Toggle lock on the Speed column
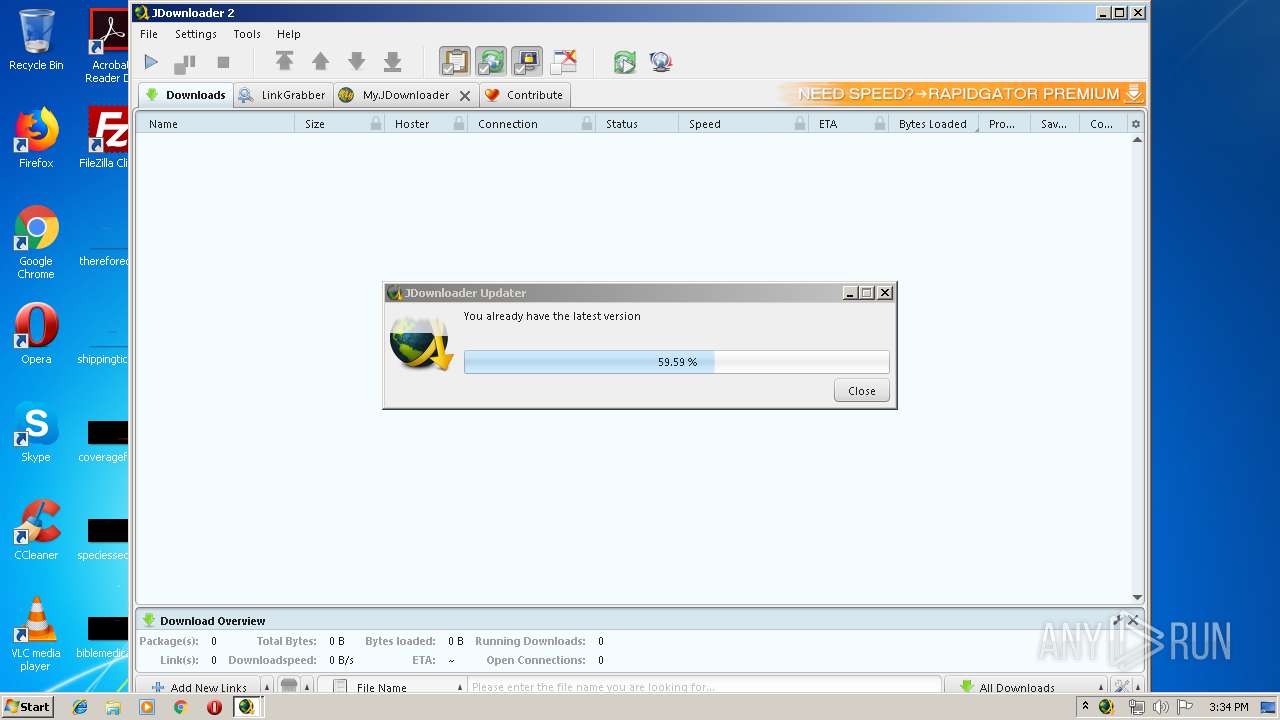This screenshot has width=1280, height=720. 800,124
